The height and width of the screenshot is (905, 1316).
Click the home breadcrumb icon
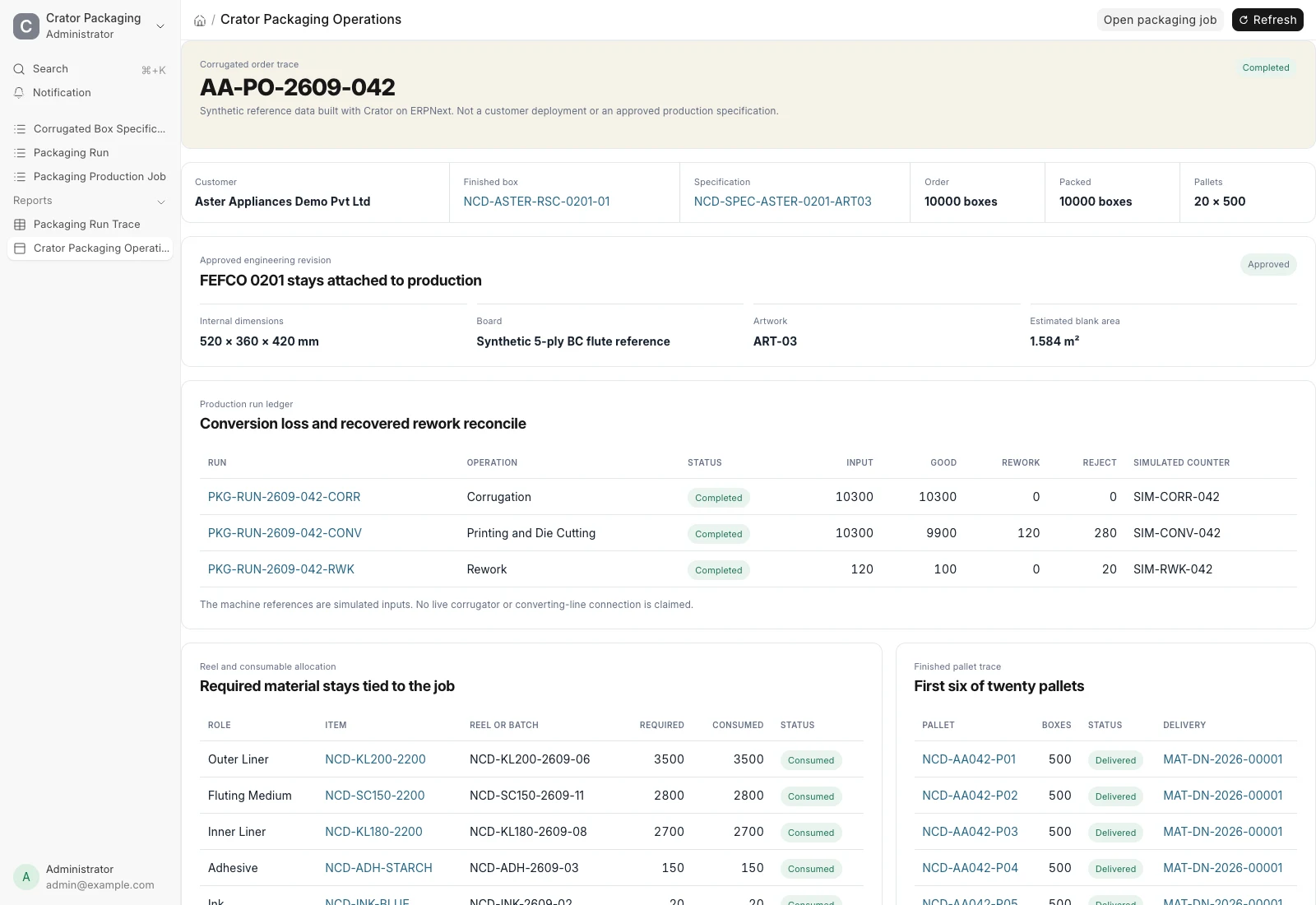click(x=200, y=20)
